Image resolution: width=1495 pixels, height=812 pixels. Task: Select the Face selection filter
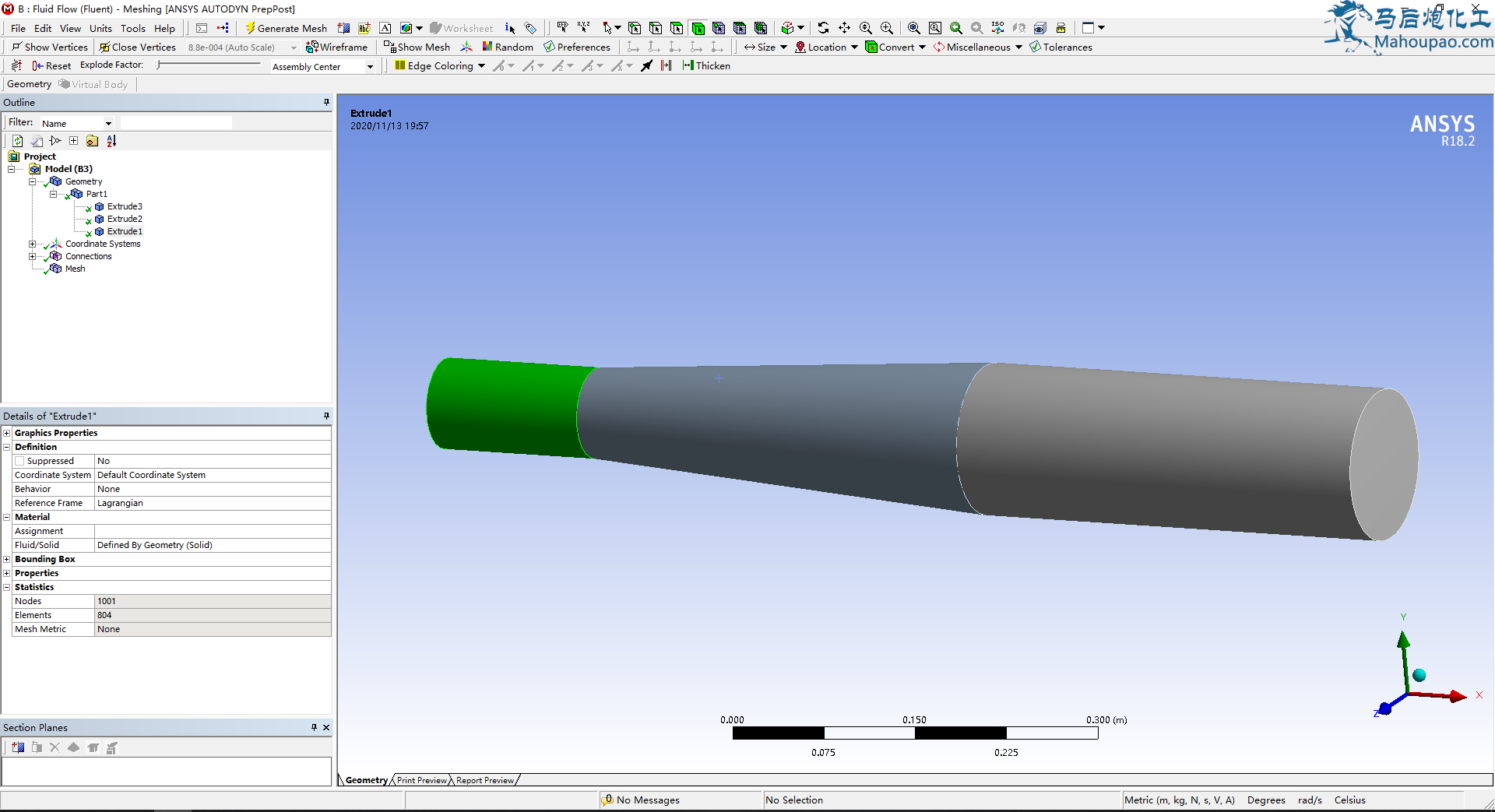[x=677, y=28]
